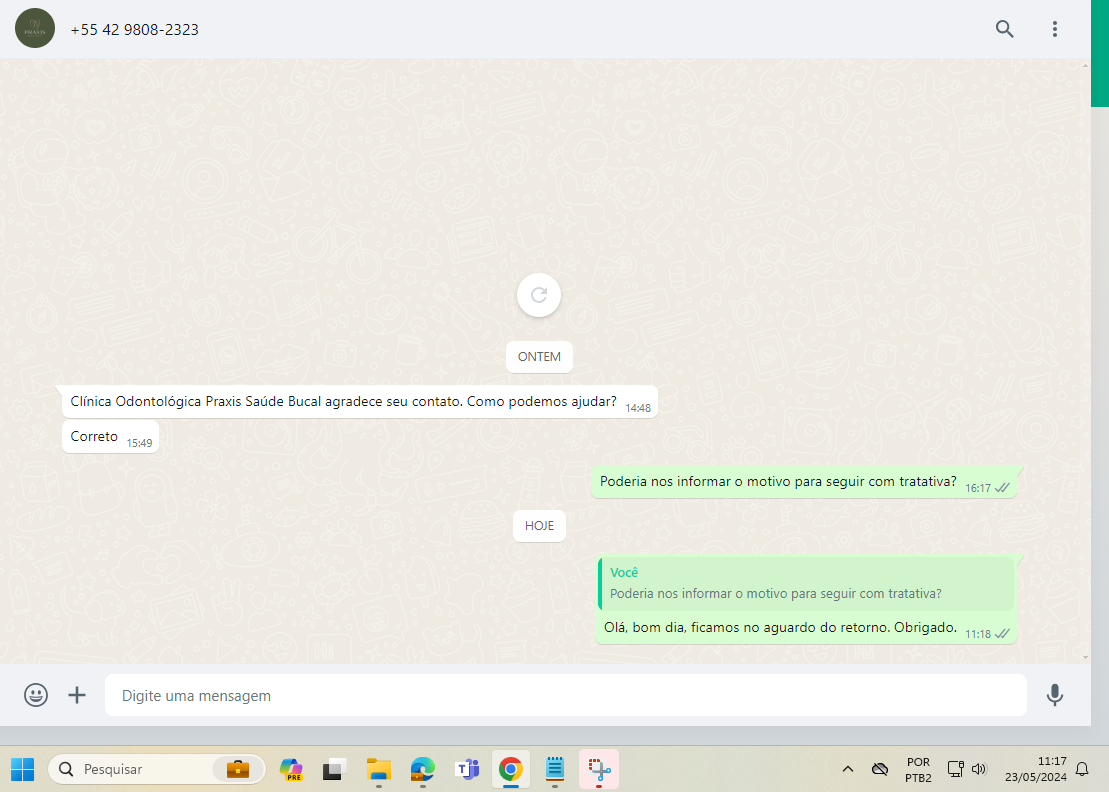Open File Explorer from the taskbar
Image resolution: width=1109 pixels, height=792 pixels.
pos(379,769)
